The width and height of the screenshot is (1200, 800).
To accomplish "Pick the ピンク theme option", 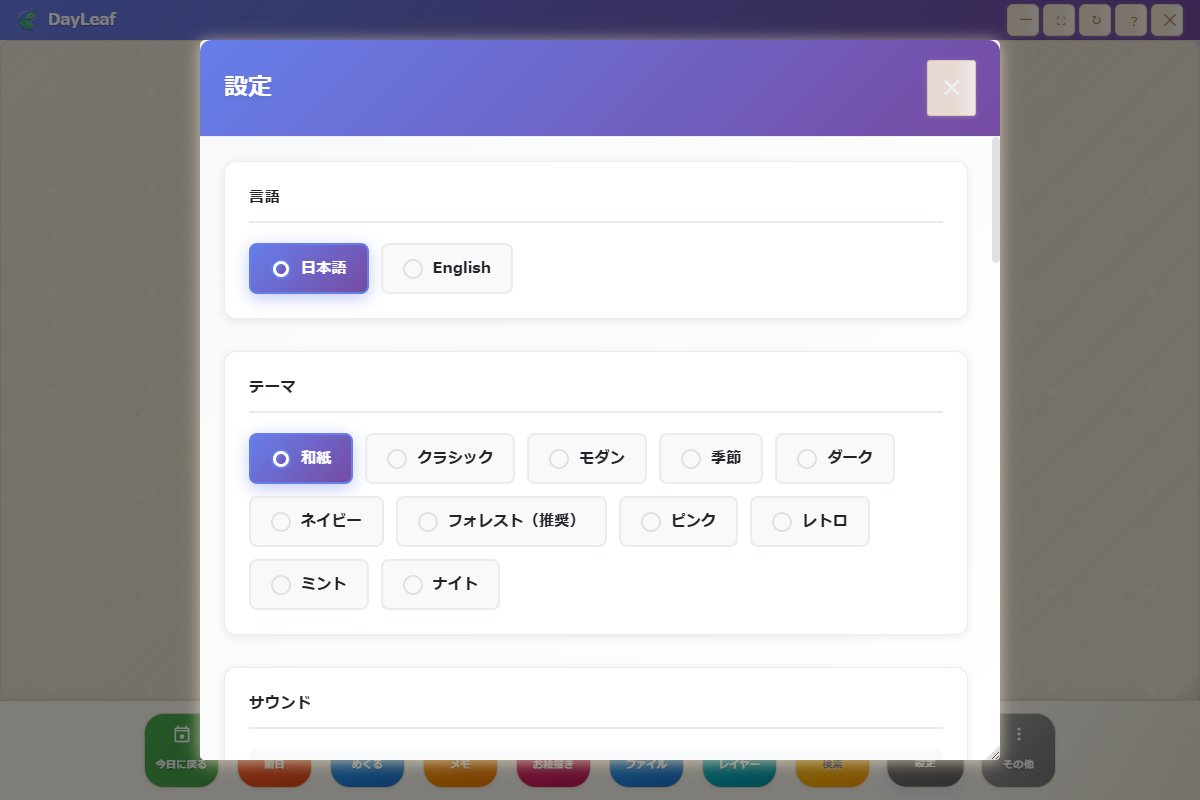I will point(678,521).
